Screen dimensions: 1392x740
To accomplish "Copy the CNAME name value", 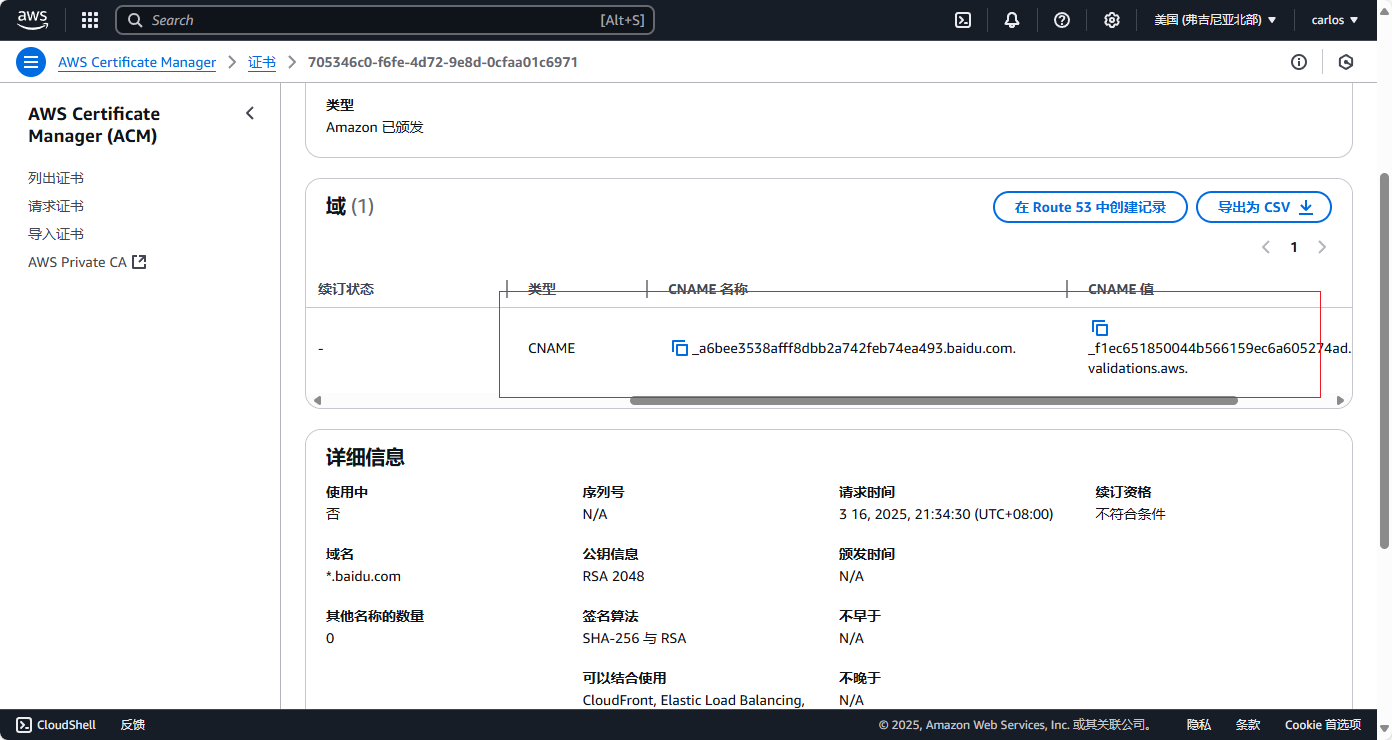I will [680, 348].
